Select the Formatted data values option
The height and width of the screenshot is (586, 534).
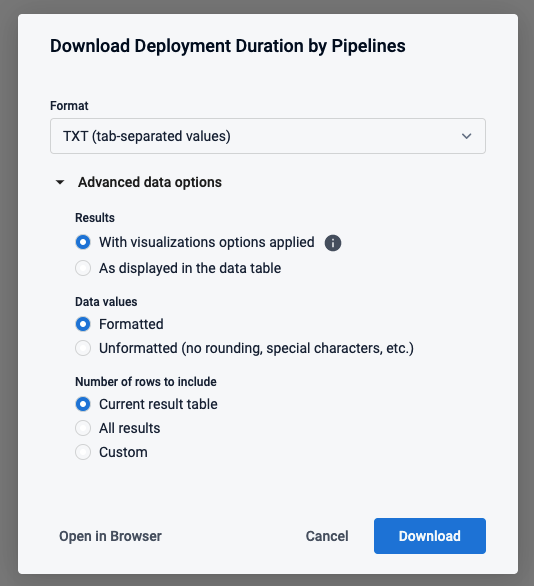(x=83, y=324)
